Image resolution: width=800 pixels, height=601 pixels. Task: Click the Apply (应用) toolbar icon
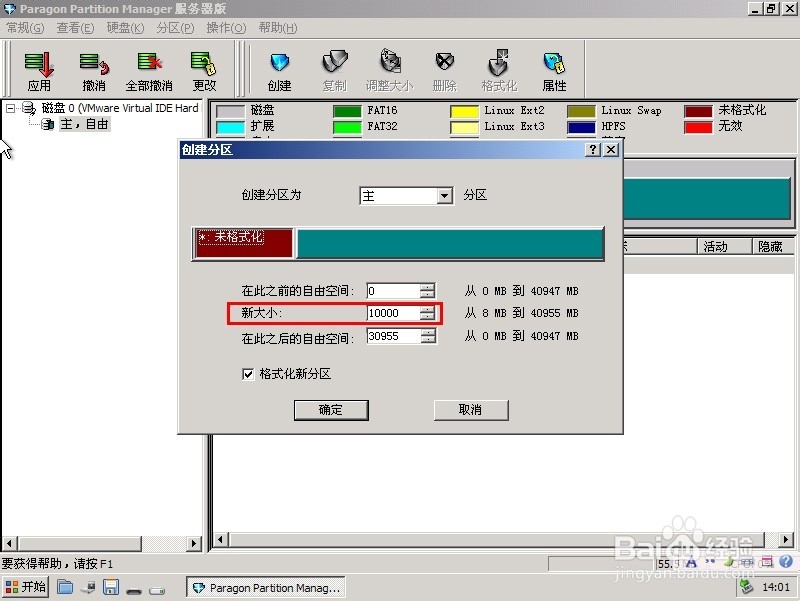(x=39, y=70)
